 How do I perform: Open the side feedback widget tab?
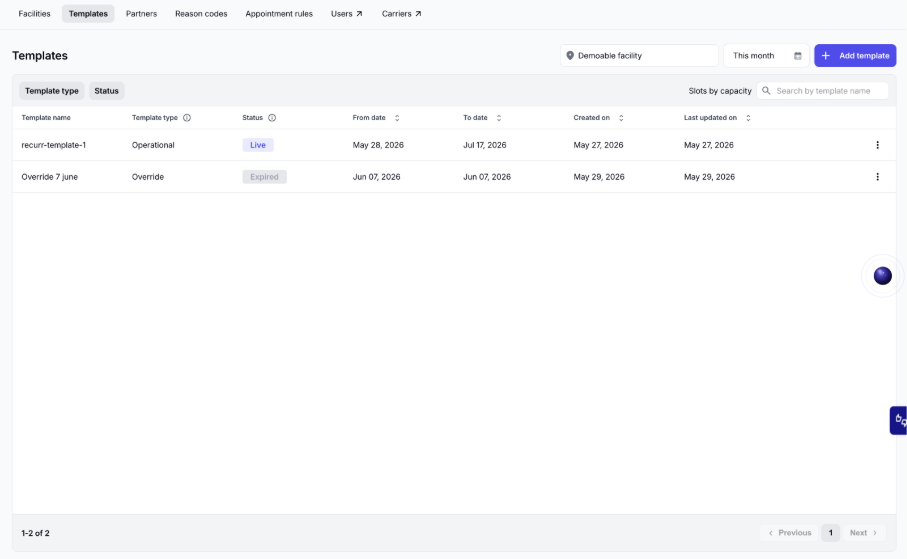(x=898, y=420)
